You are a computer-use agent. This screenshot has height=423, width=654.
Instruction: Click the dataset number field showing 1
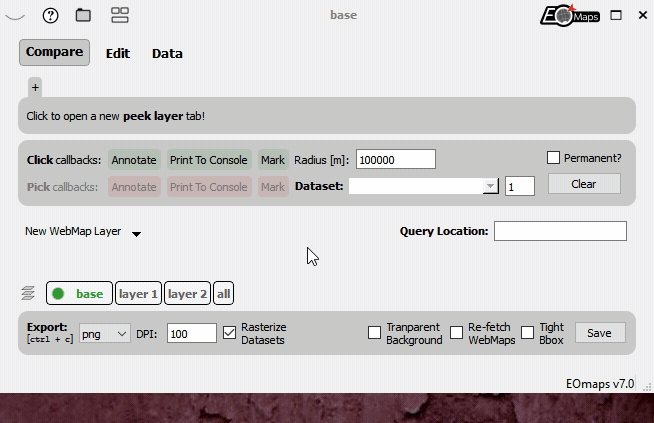tap(520, 186)
